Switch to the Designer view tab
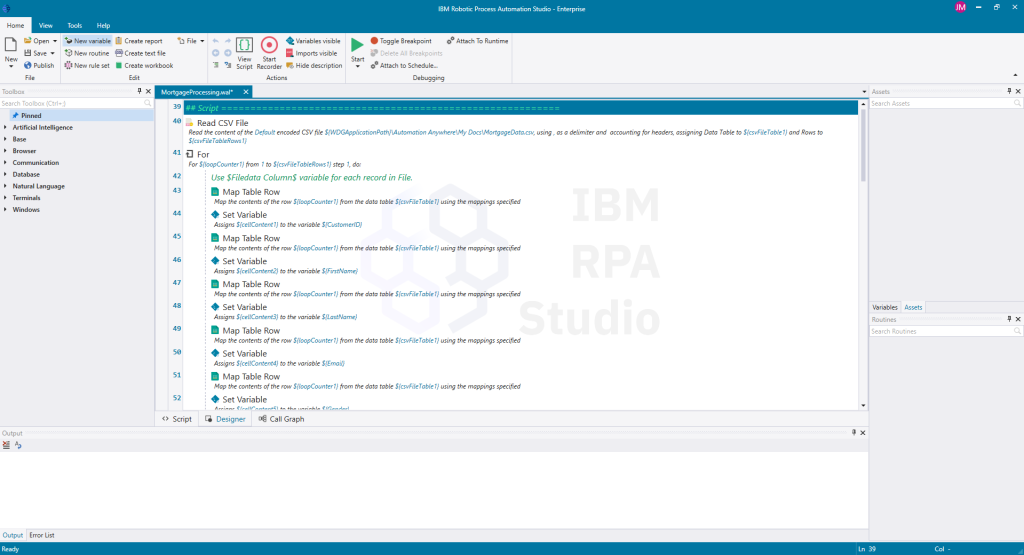Image resolution: width=1024 pixels, height=555 pixels. coord(225,419)
